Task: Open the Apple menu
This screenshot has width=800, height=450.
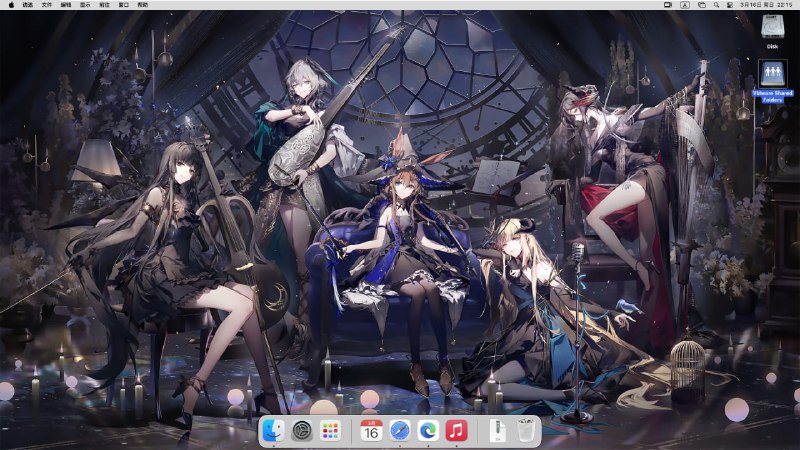Action: [x=10, y=5]
